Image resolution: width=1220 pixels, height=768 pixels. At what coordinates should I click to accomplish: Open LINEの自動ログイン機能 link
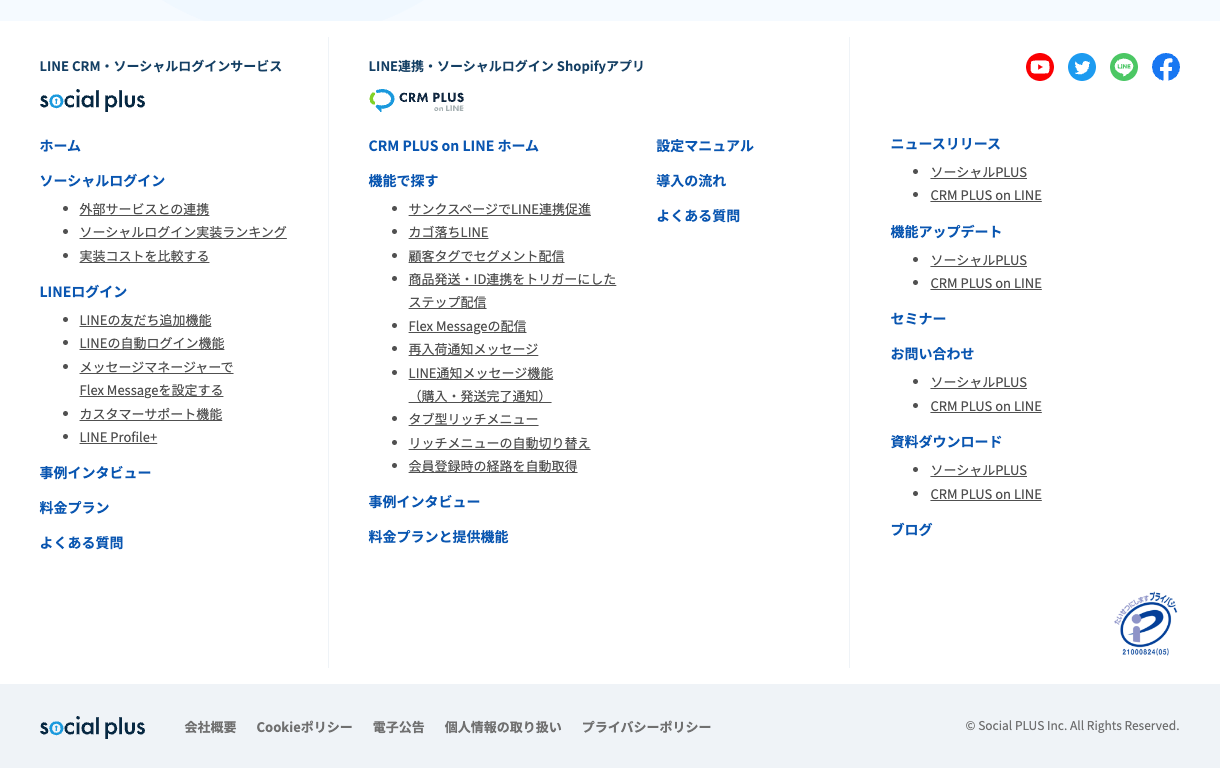click(152, 343)
